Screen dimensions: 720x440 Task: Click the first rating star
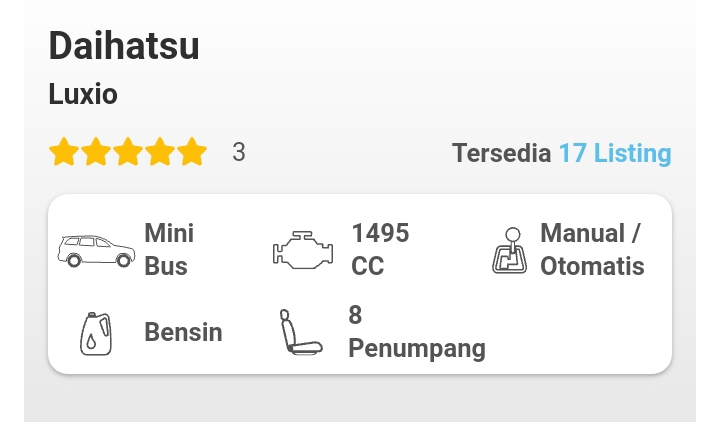pos(64,152)
